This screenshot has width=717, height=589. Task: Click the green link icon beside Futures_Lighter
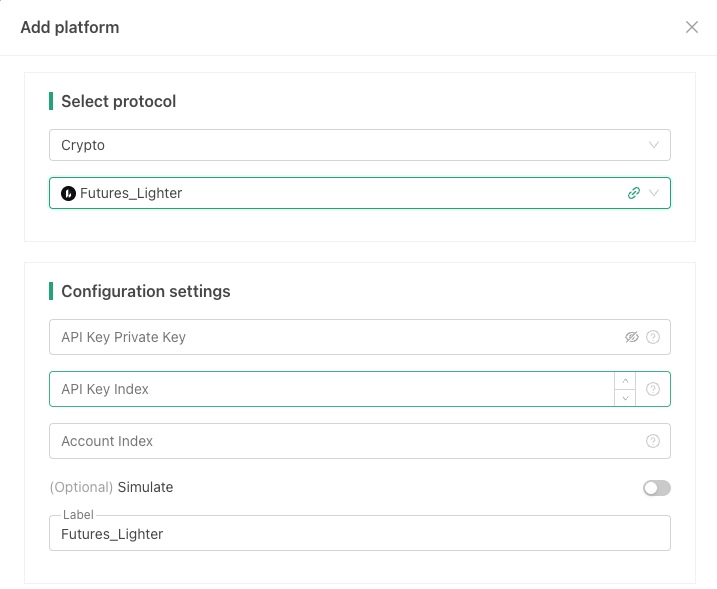coord(633,193)
